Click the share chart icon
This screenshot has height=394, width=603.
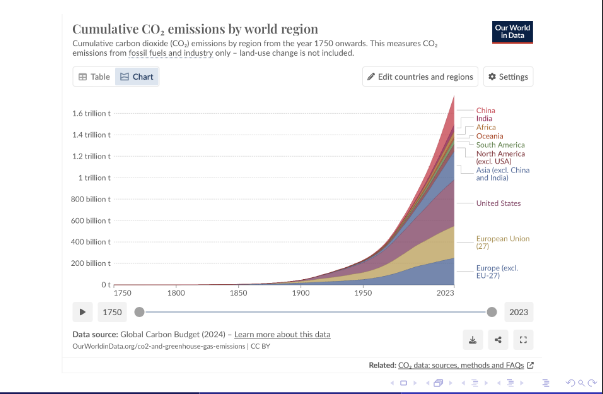coord(498,340)
